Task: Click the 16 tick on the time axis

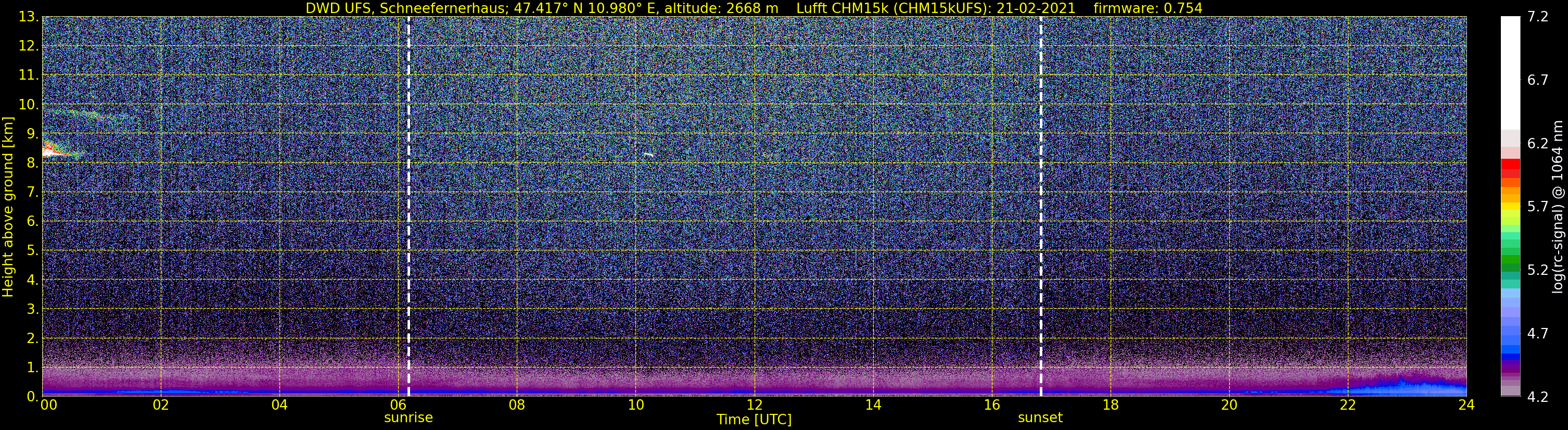Action: [991, 405]
